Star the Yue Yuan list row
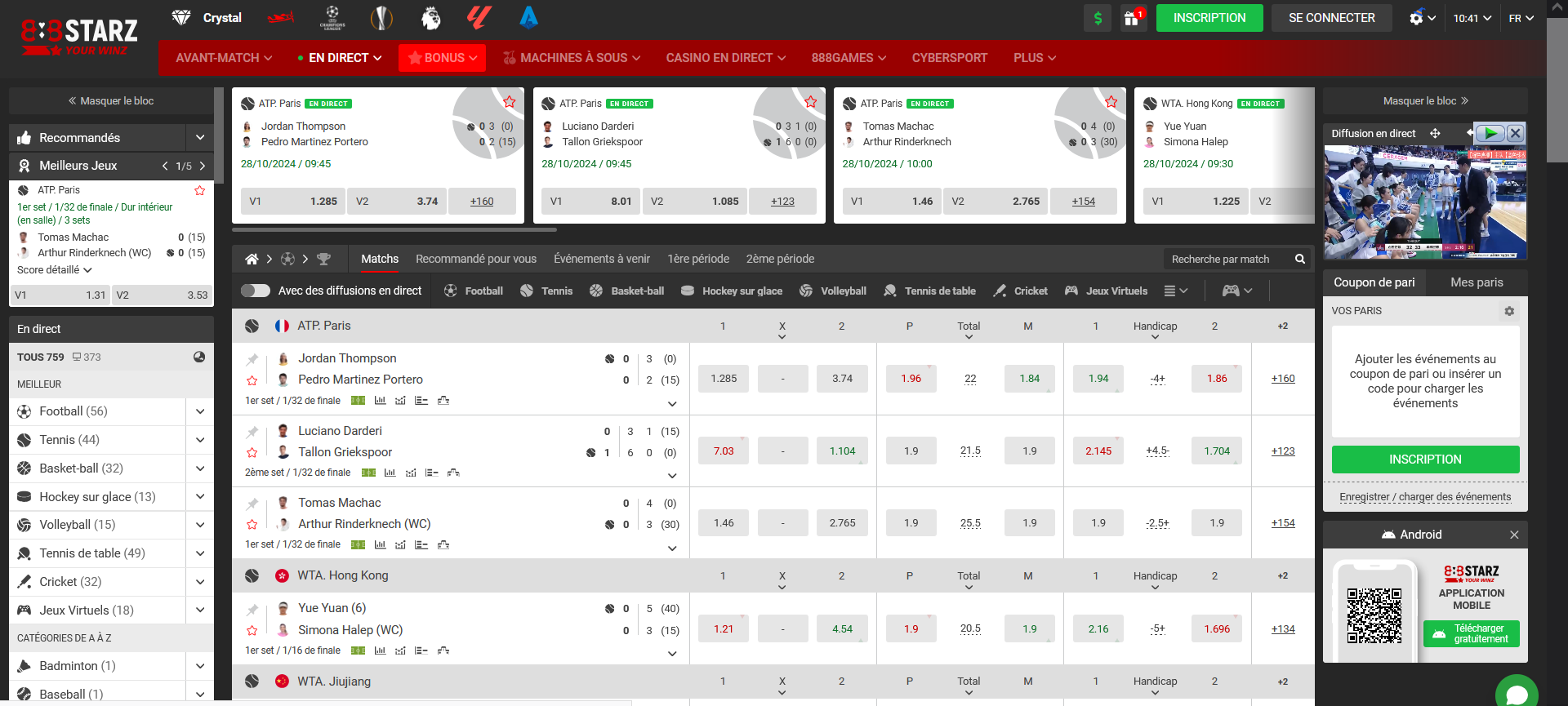This screenshot has height=706, width=1568. coord(252,630)
